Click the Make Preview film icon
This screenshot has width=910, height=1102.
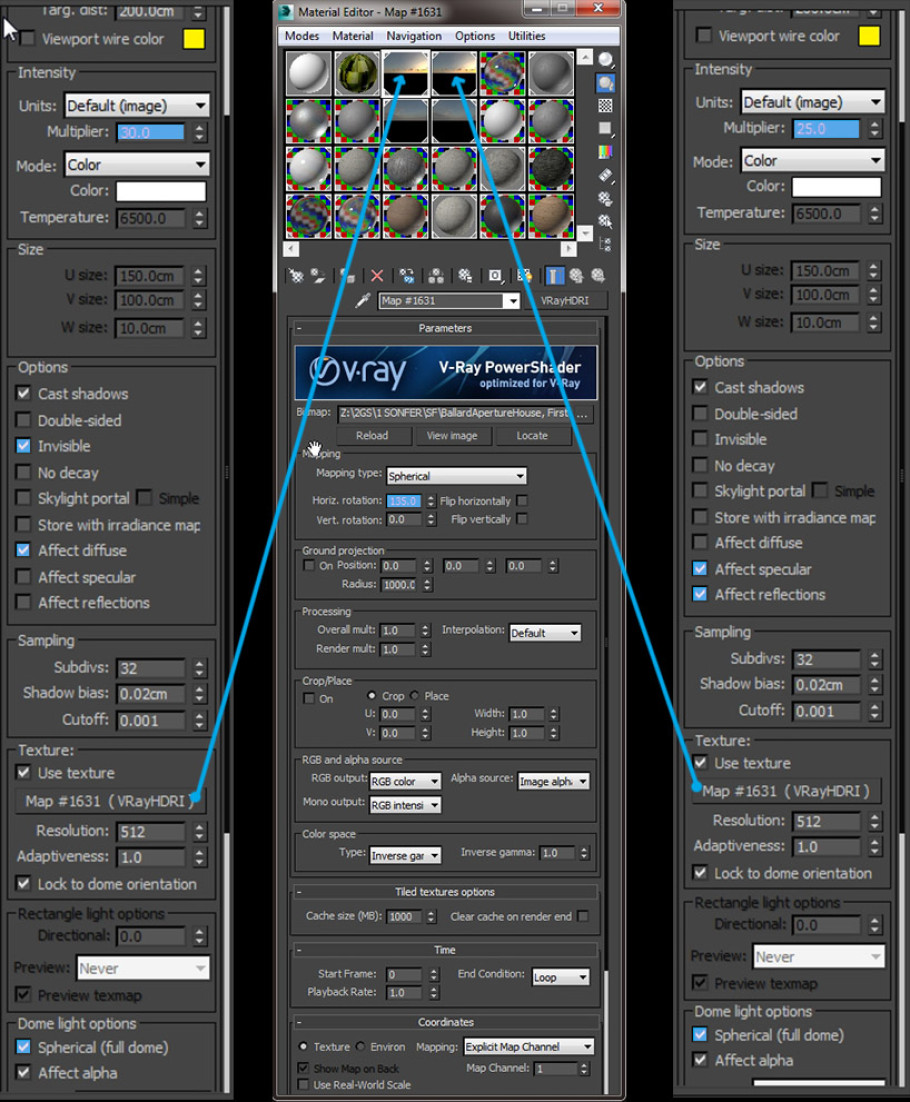click(605, 175)
